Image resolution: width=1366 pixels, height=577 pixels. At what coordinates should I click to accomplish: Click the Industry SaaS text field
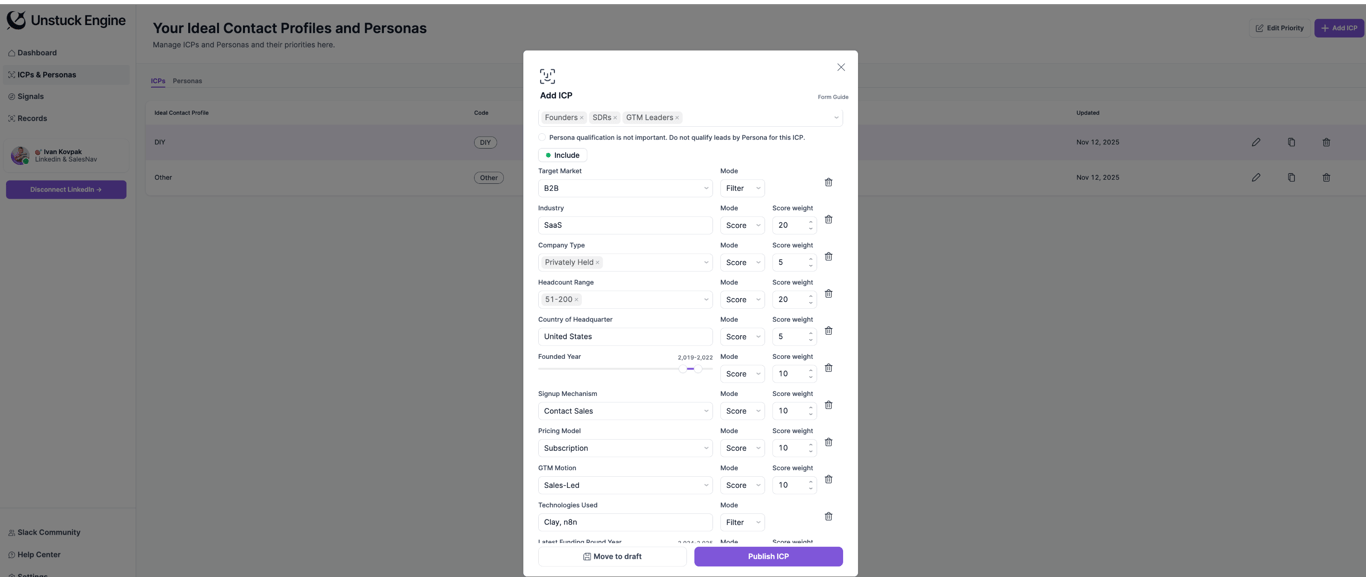point(625,226)
